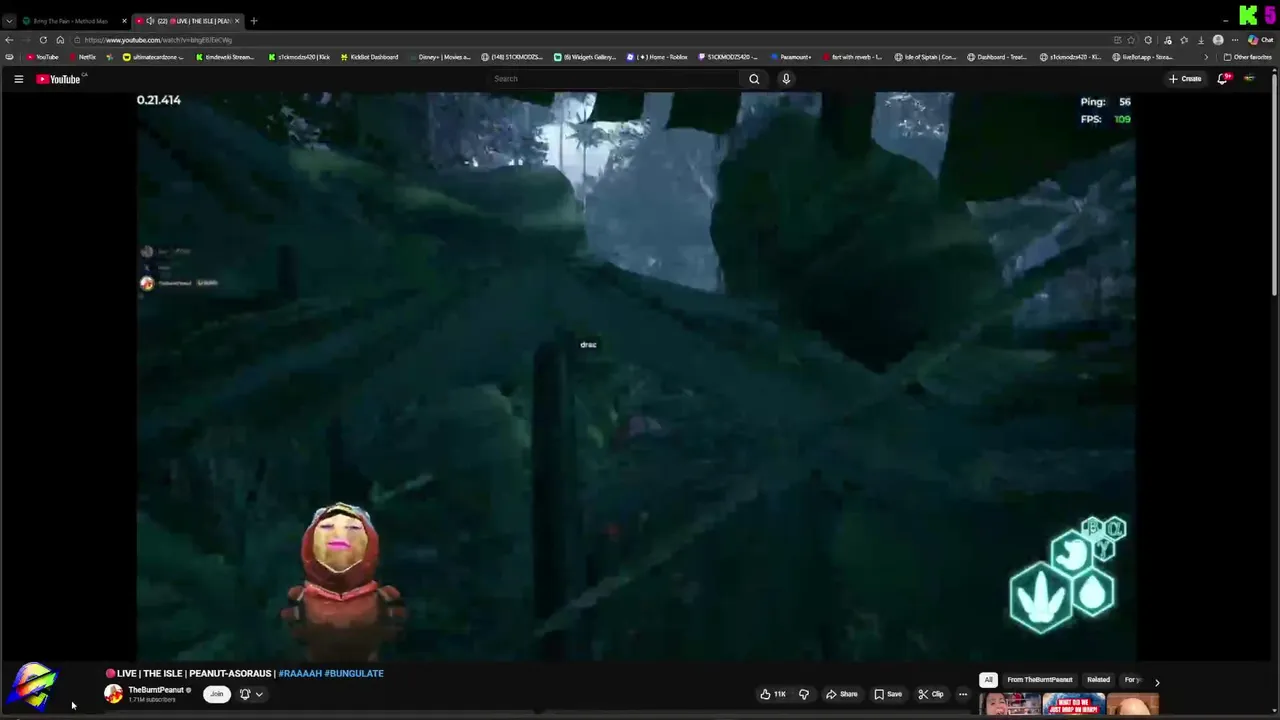Click the video player to pause
This screenshot has height=720, width=1280.
click(x=636, y=376)
